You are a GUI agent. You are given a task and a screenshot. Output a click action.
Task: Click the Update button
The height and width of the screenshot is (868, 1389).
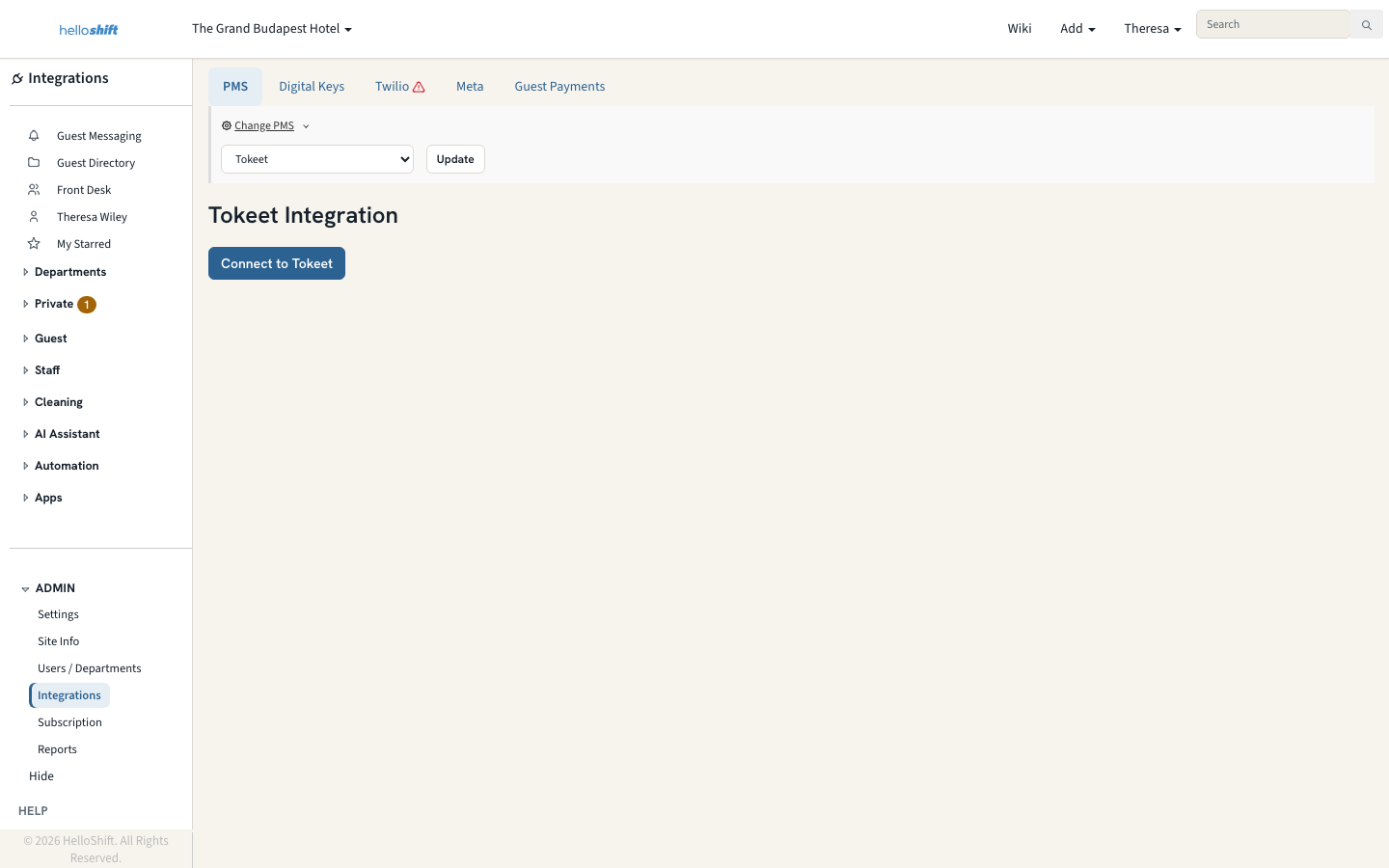455,159
